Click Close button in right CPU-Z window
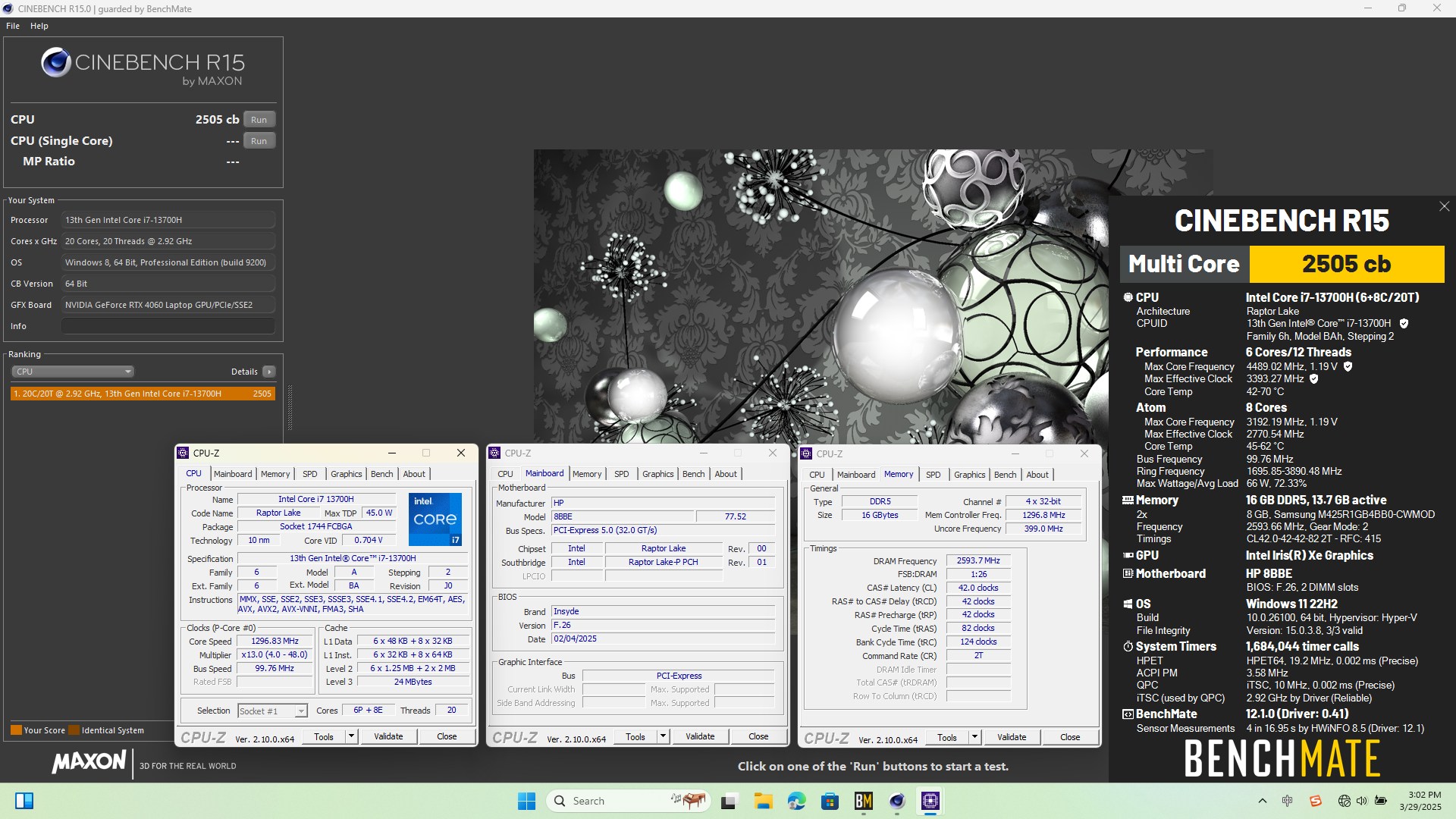This screenshot has height=819, width=1456. (1070, 737)
